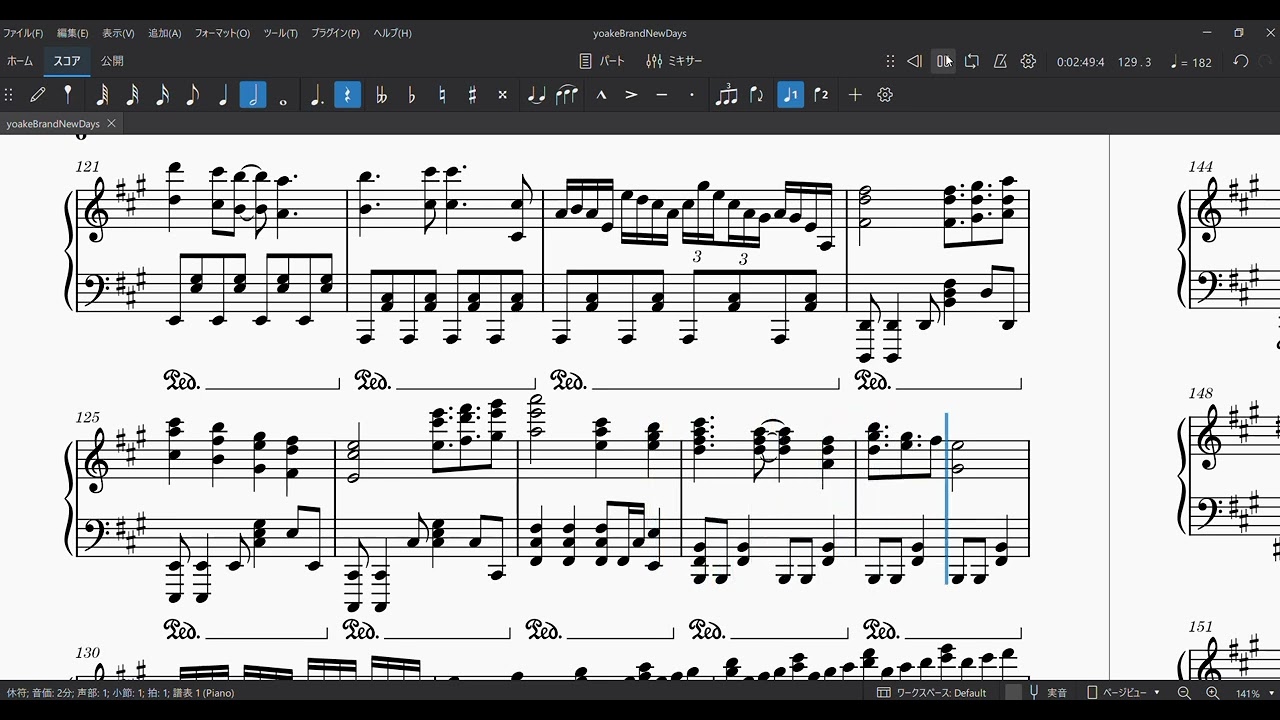Screen dimensions: 1280x720
Task: Apply the flat accidental
Action: pos(411,95)
